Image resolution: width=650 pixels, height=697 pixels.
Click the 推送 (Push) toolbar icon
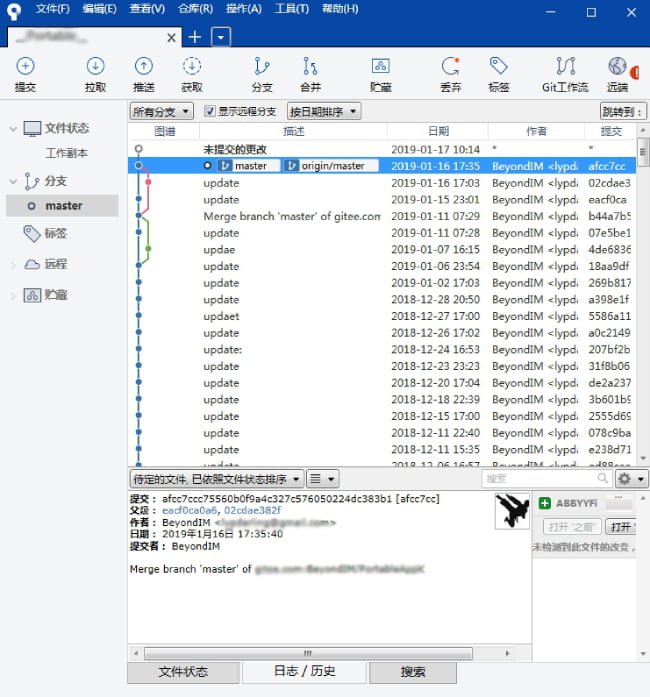(x=144, y=73)
